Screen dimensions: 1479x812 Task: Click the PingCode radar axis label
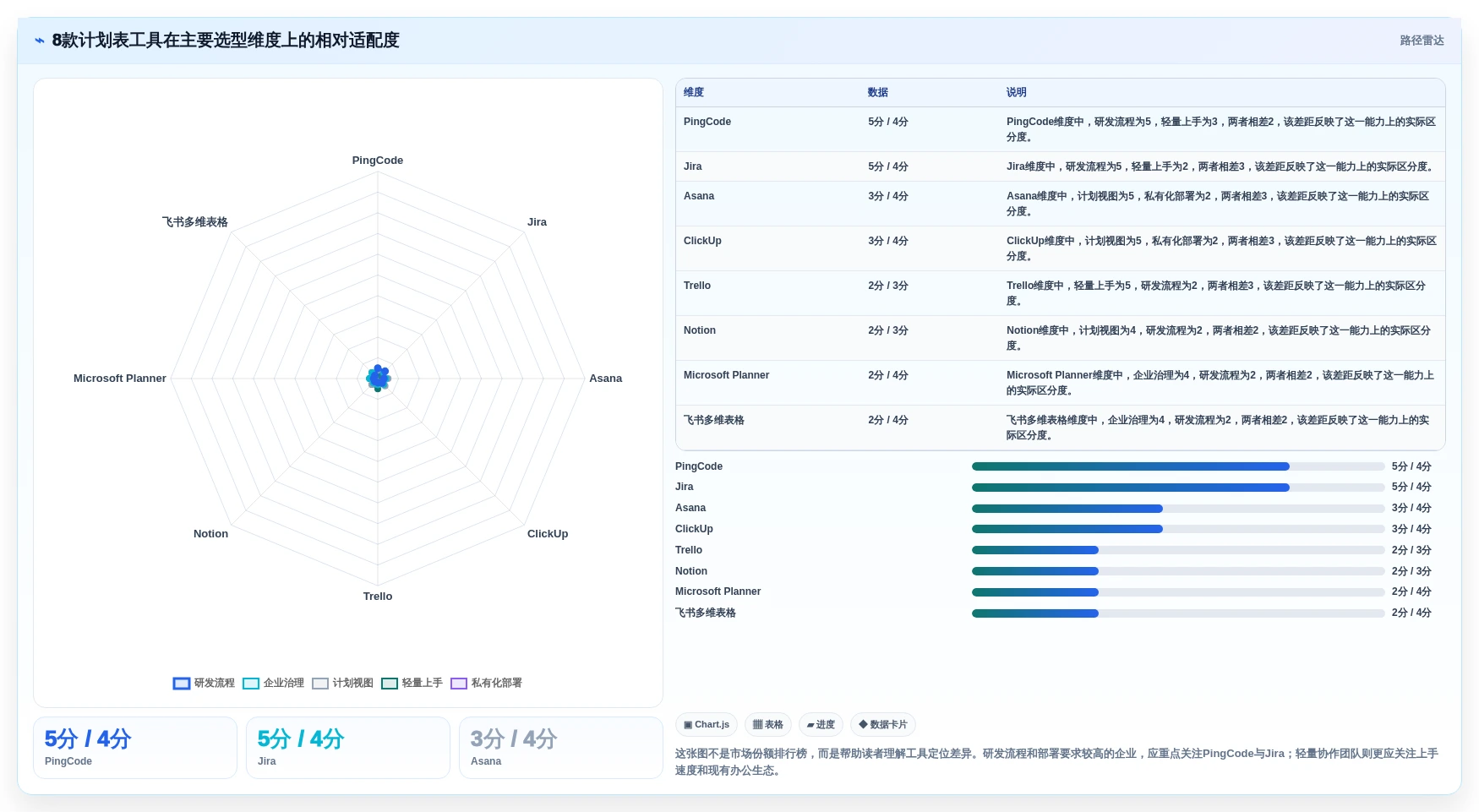coord(378,161)
